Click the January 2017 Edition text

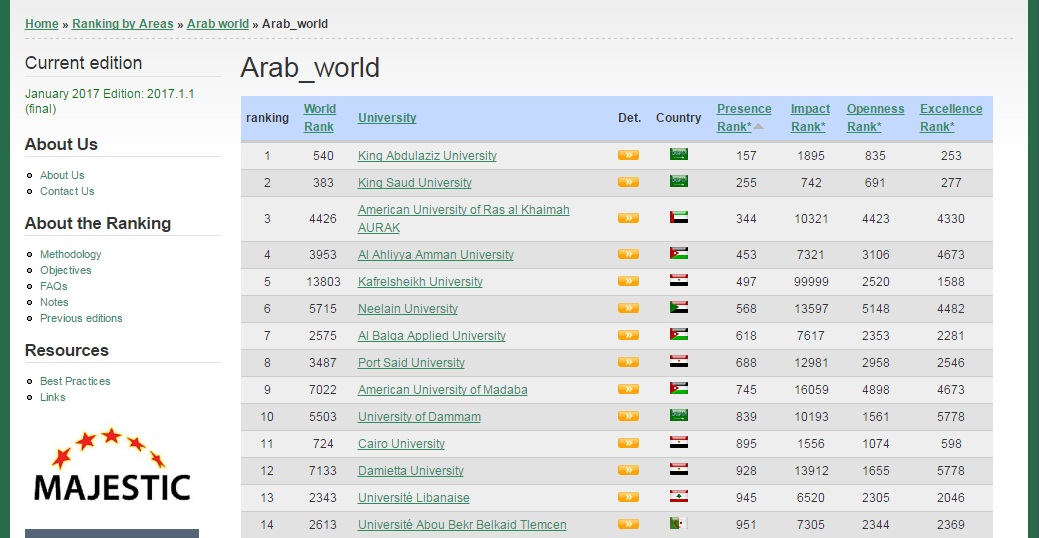pos(109,101)
